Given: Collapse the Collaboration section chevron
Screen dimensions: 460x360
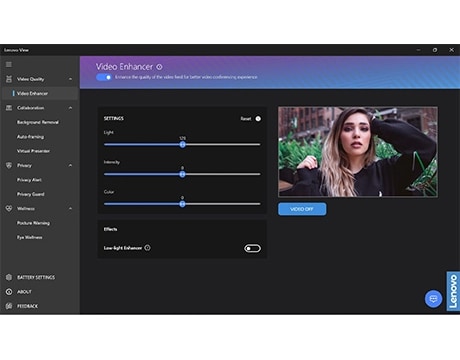Looking at the screenshot, I should (70, 108).
